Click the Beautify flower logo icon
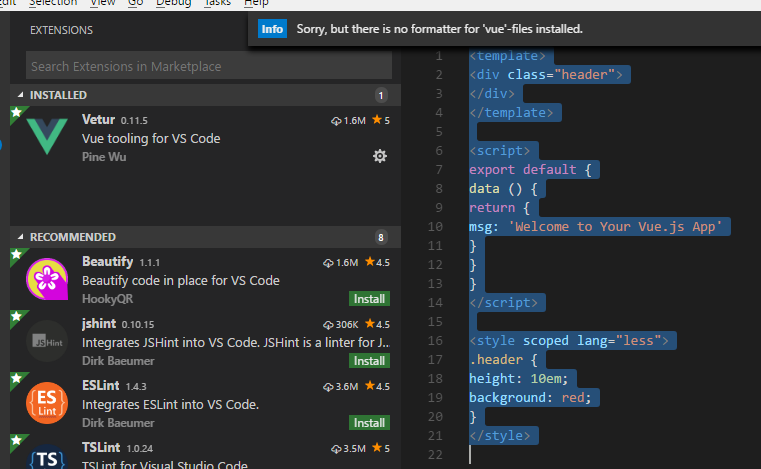The height and width of the screenshot is (469, 761). tap(47, 279)
